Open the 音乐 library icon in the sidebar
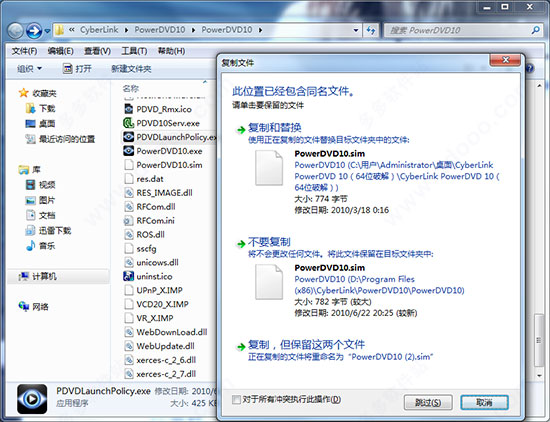 point(31,246)
